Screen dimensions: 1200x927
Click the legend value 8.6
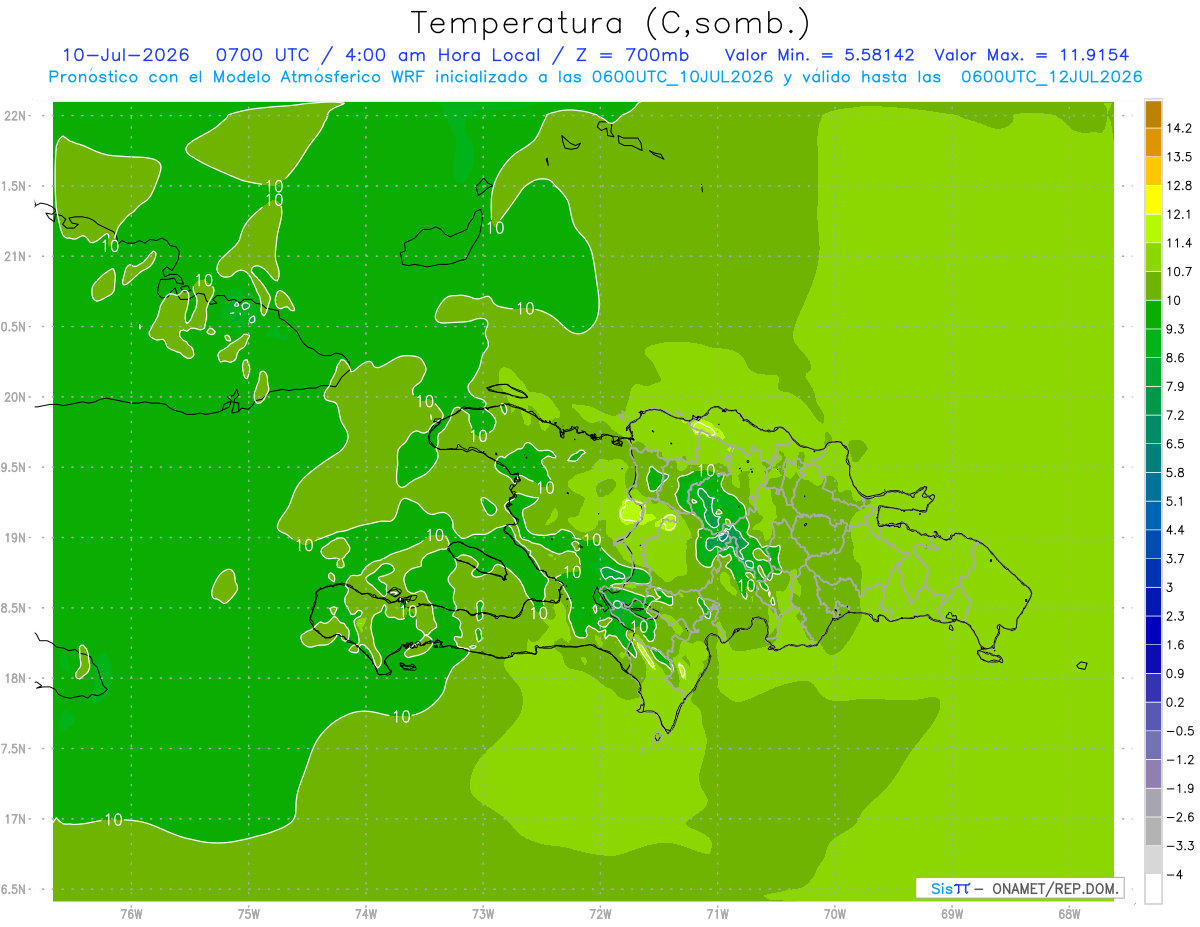1176,358
